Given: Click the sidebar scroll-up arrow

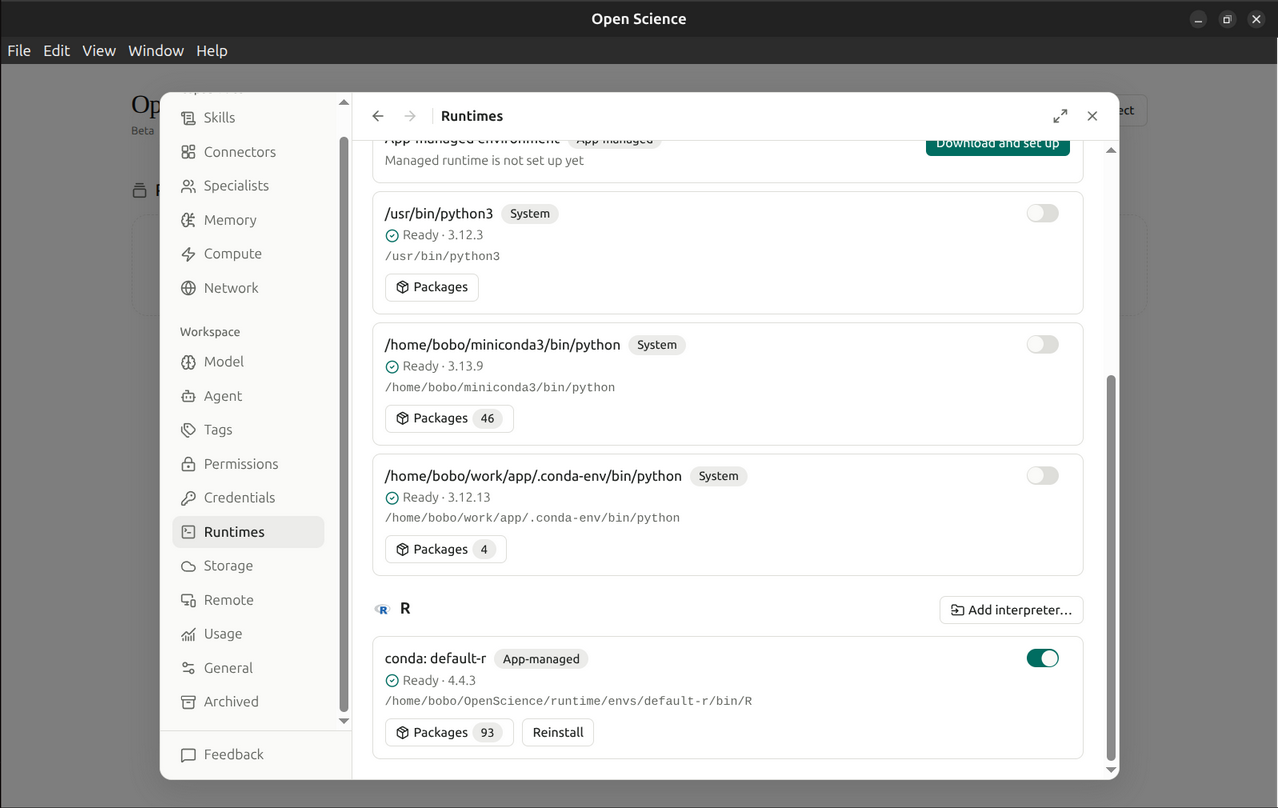Looking at the screenshot, I should pyautogui.click(x=344, y=103).
